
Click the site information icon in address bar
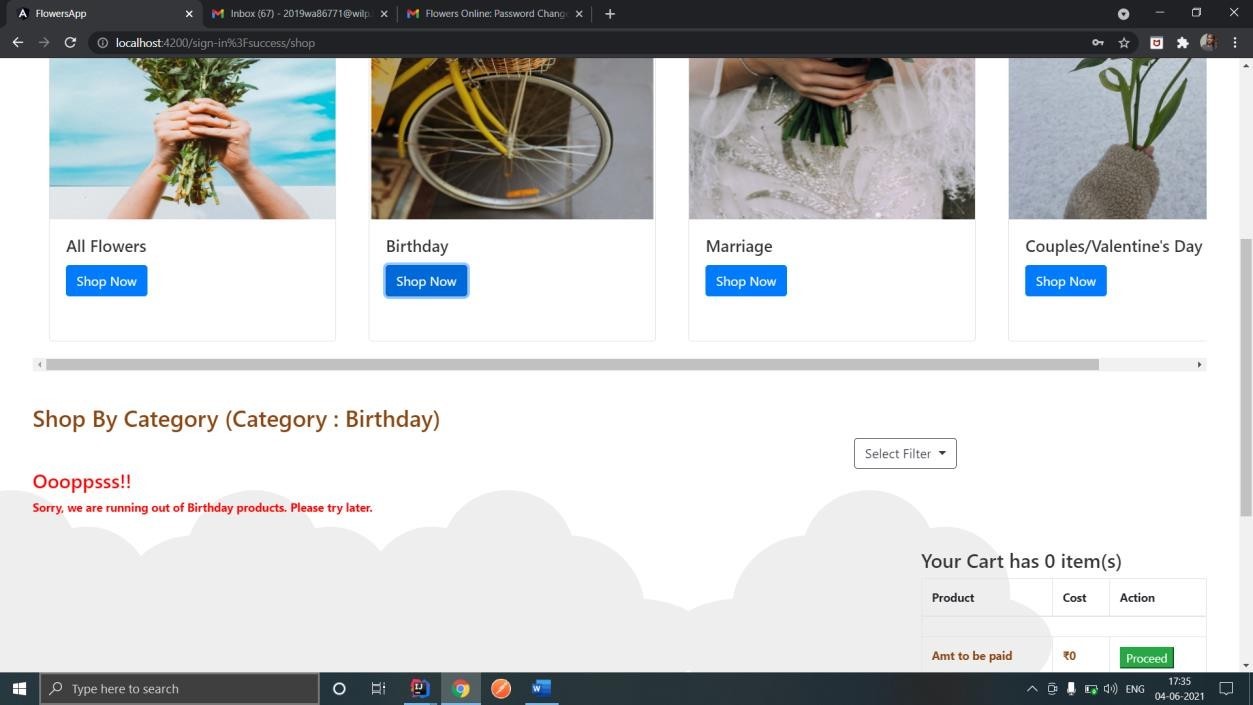coord(103,43)
